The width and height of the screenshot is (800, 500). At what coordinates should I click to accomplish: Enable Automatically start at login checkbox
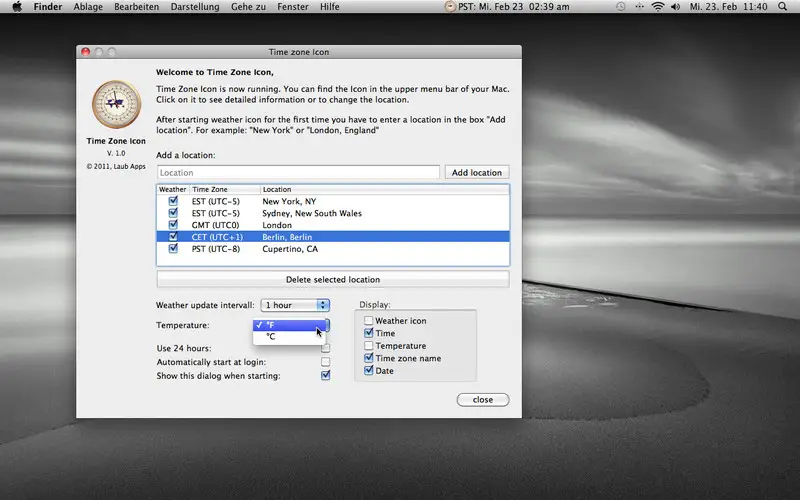pyautogui.click(x=325, y=362)
